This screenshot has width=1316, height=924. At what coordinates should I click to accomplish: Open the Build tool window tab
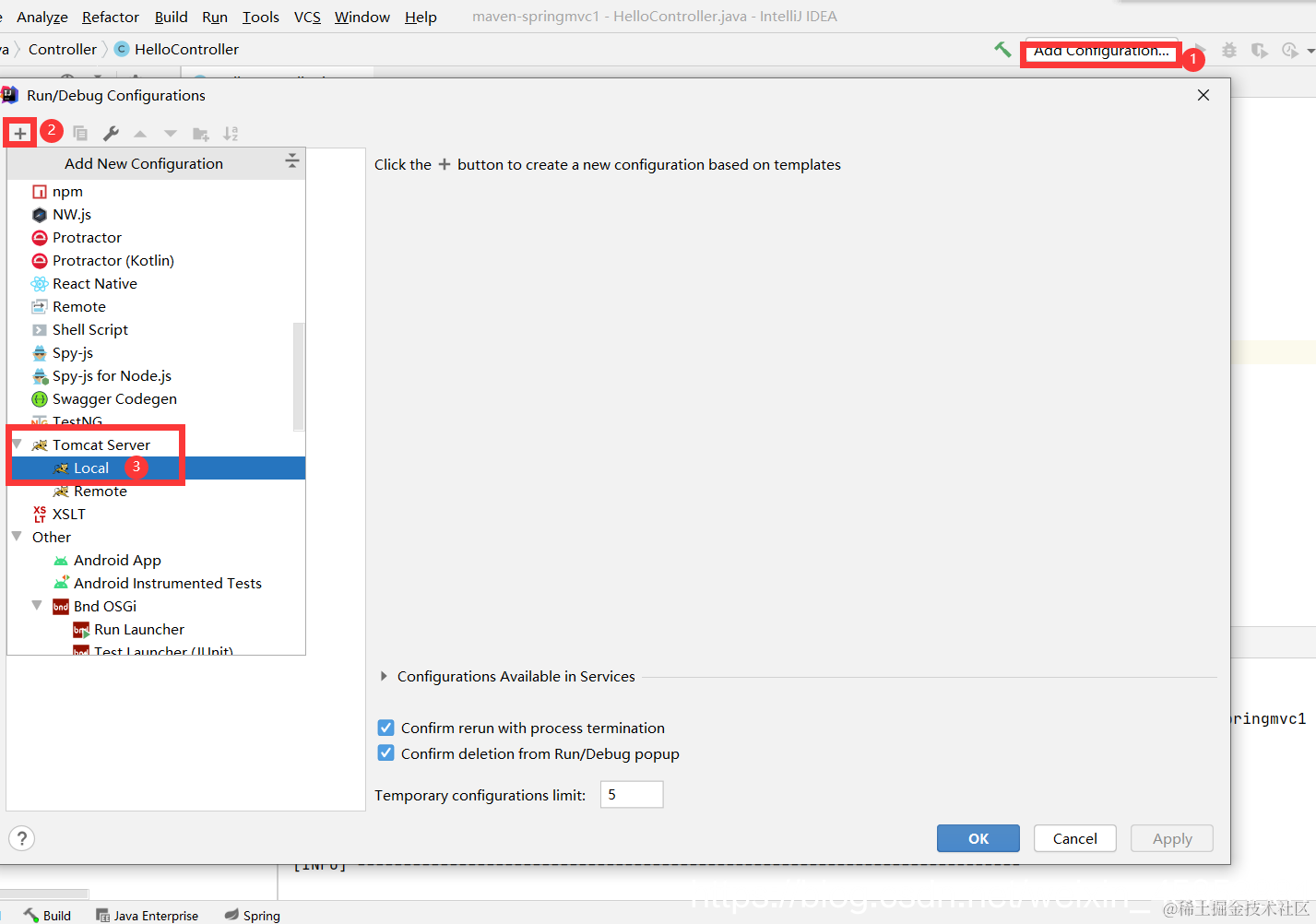[48, 915]
